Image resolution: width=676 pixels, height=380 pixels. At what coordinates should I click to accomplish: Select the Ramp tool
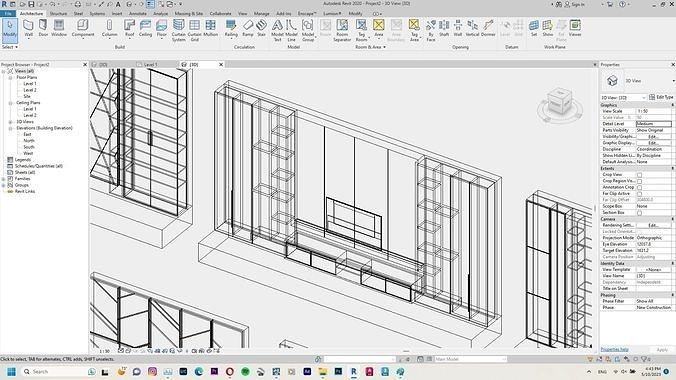coord(248,28)
